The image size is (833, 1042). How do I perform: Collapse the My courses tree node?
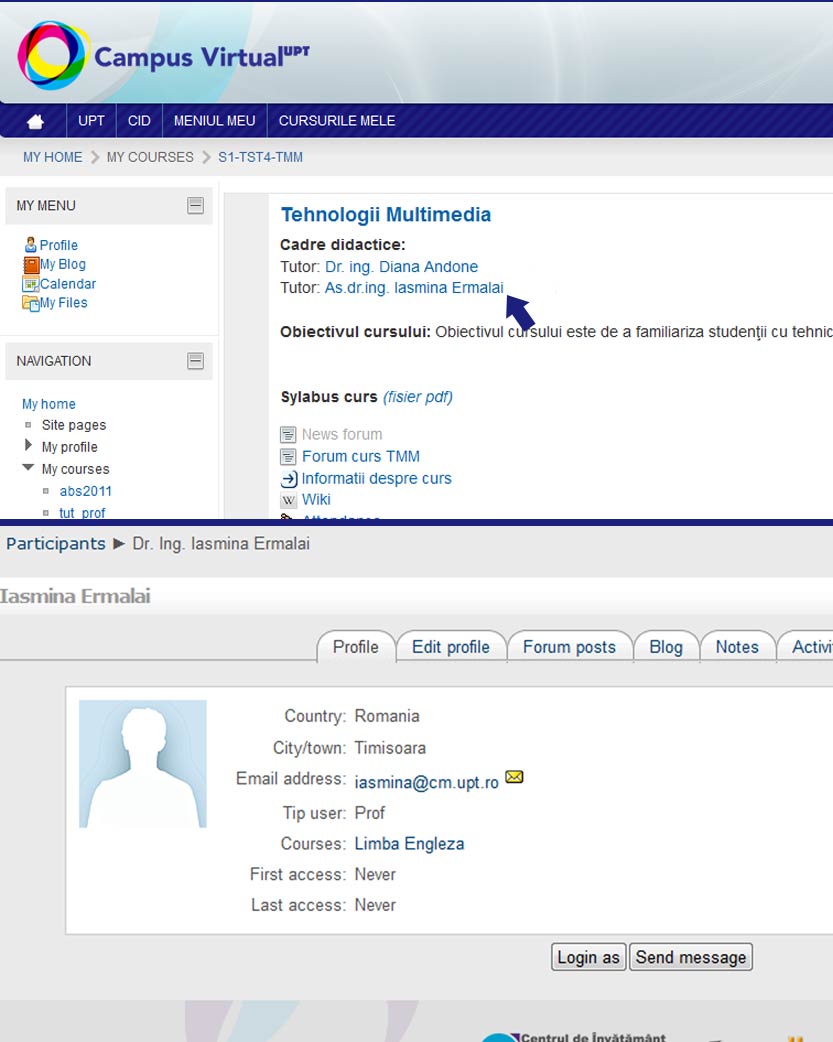(29, 468)
